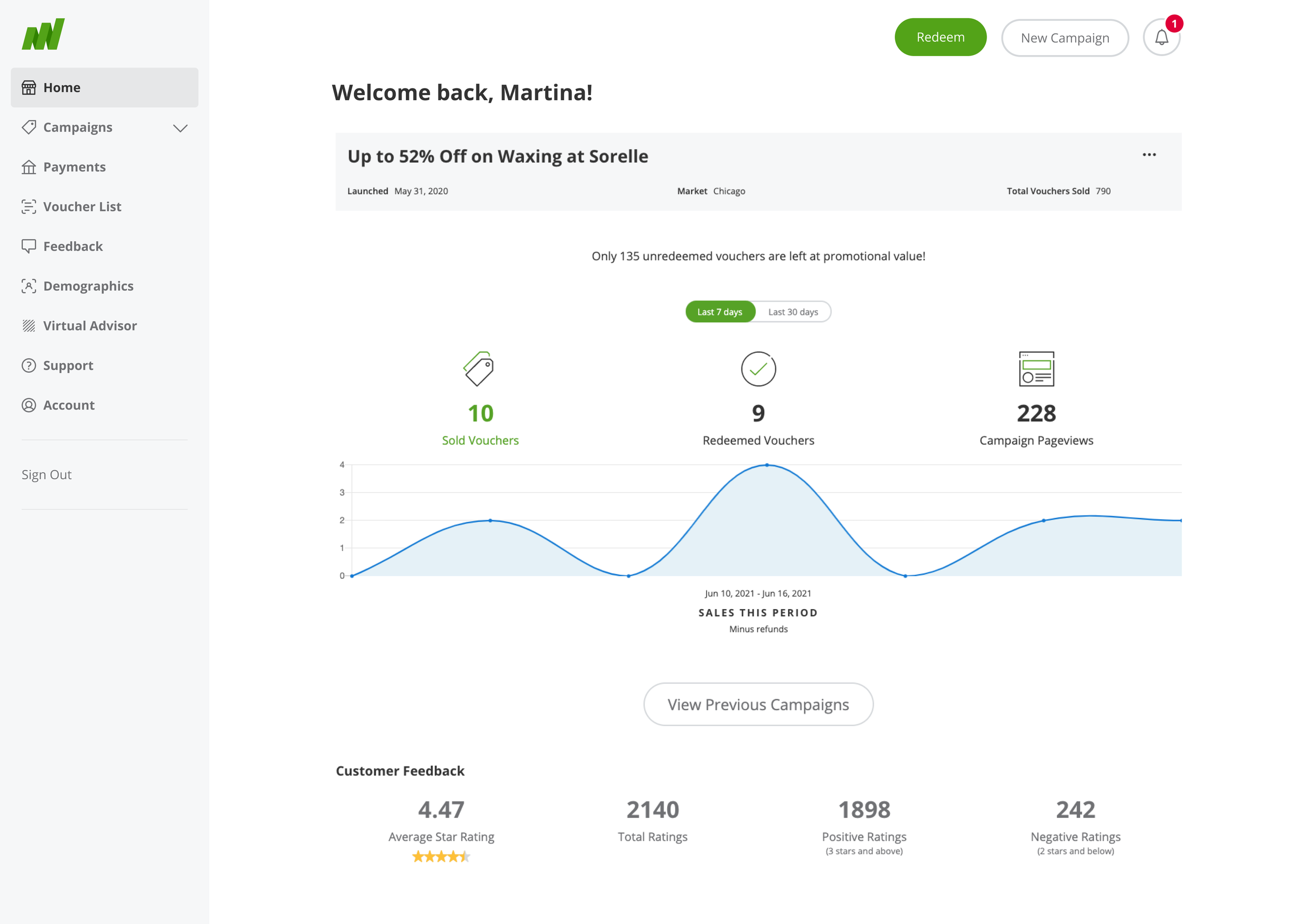Click the Groupon Merchant logo

(43, 35)
